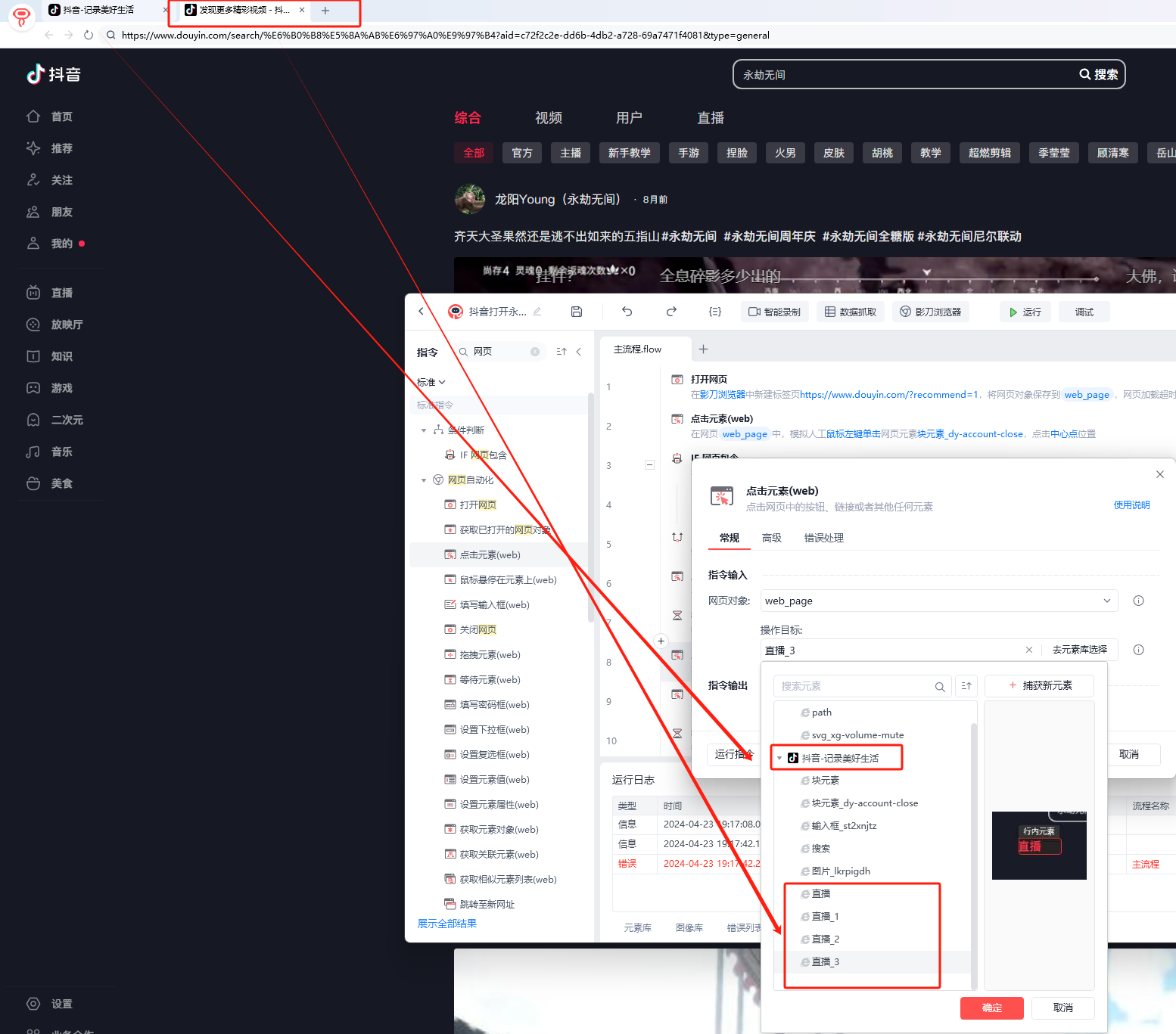Open the 使用说明 help link
Image resolution: width=1176 pixels, height=1034 pixels.
(1131, 505)
